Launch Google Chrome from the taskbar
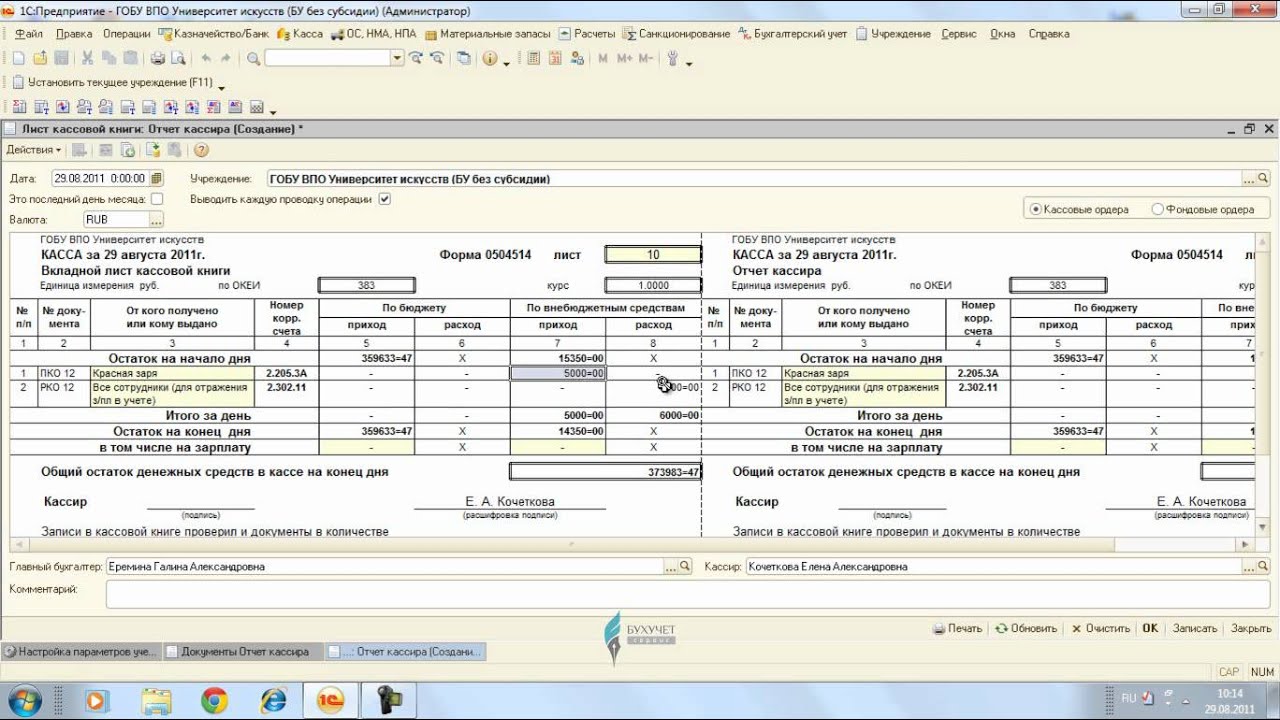 pyautogui.click(x=213, y=700)
